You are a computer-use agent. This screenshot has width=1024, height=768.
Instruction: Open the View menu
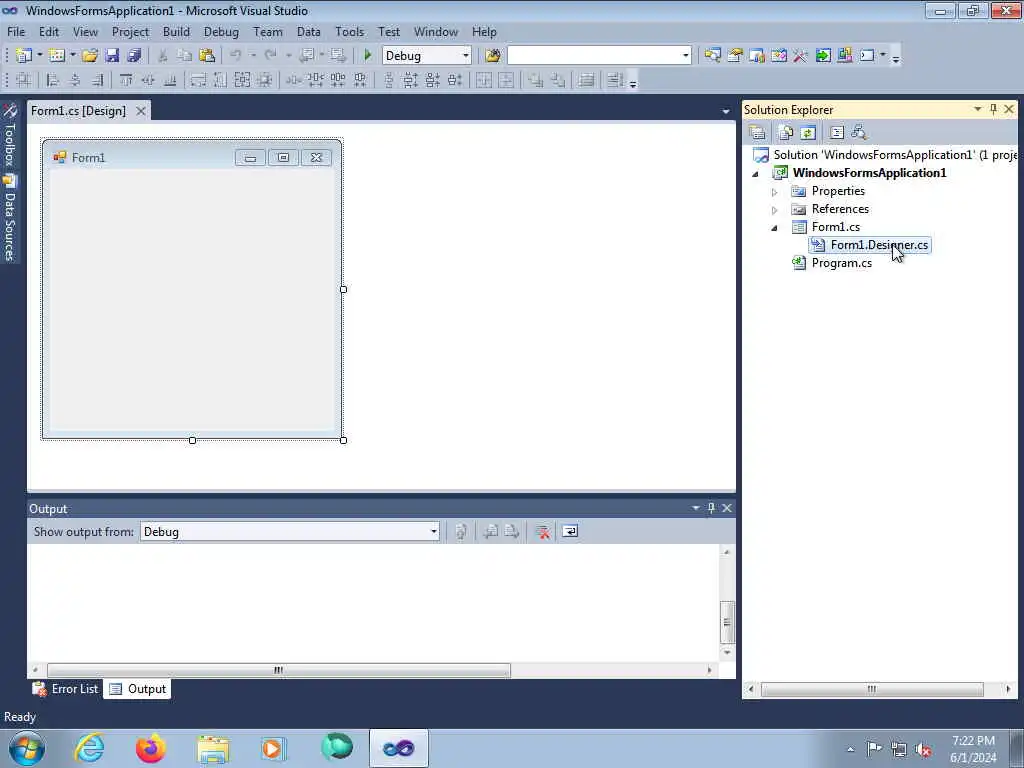pyautogui.click(x=85, y=32)
